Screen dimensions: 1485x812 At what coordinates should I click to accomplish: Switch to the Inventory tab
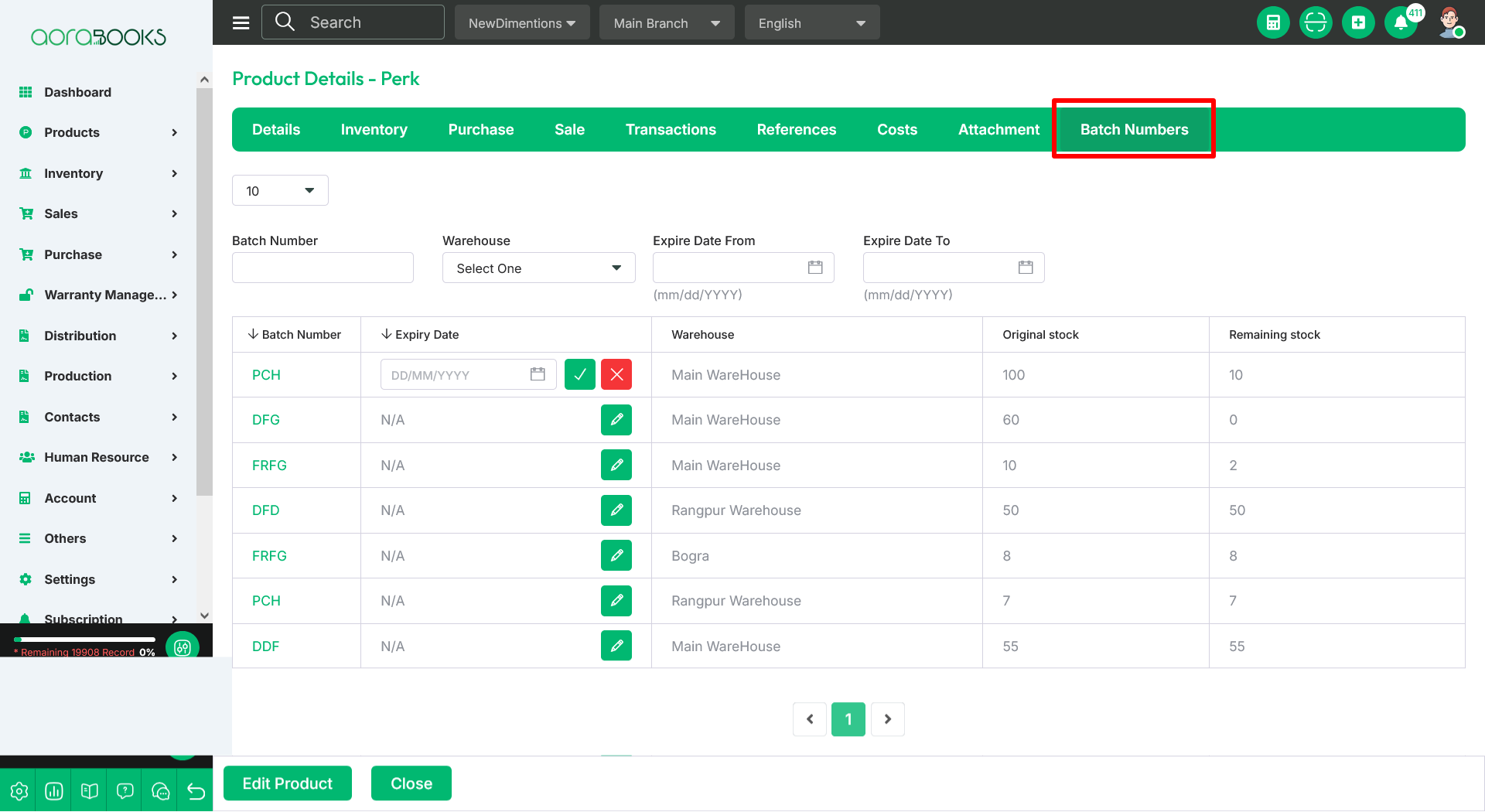click(374, 129)
